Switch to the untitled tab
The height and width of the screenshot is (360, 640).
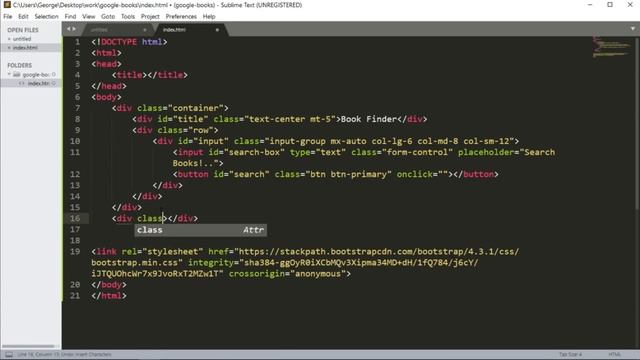pyautogui.click(x=116, y=30)
